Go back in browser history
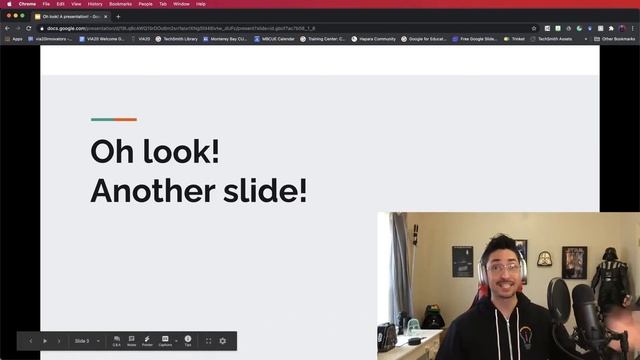The image size is (640, 360). click(7, 29)
